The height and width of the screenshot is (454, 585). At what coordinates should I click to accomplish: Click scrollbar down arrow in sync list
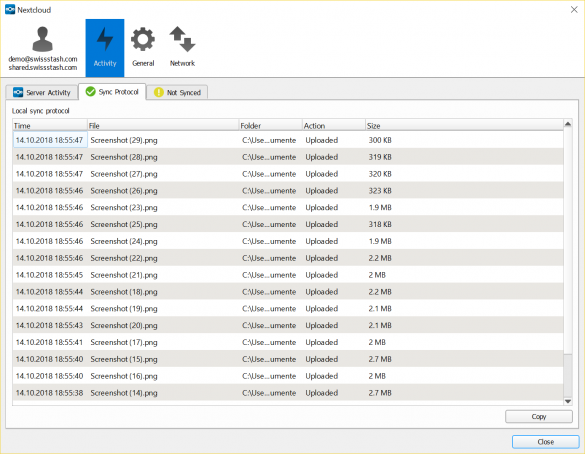click(568, 401)
